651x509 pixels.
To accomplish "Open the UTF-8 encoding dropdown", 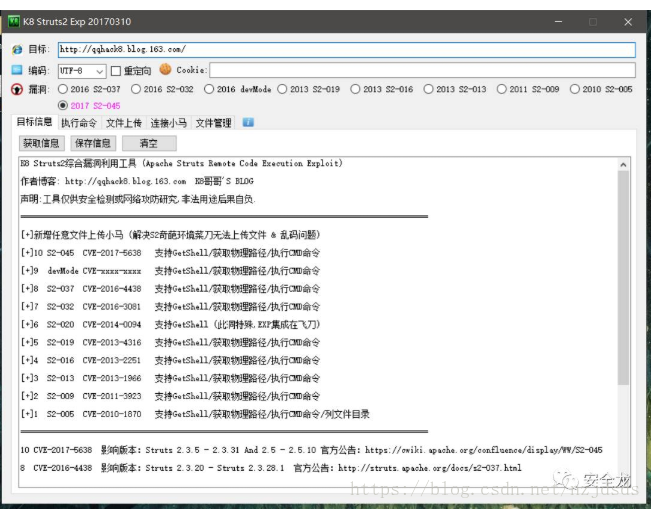I will tap(82, 71).
